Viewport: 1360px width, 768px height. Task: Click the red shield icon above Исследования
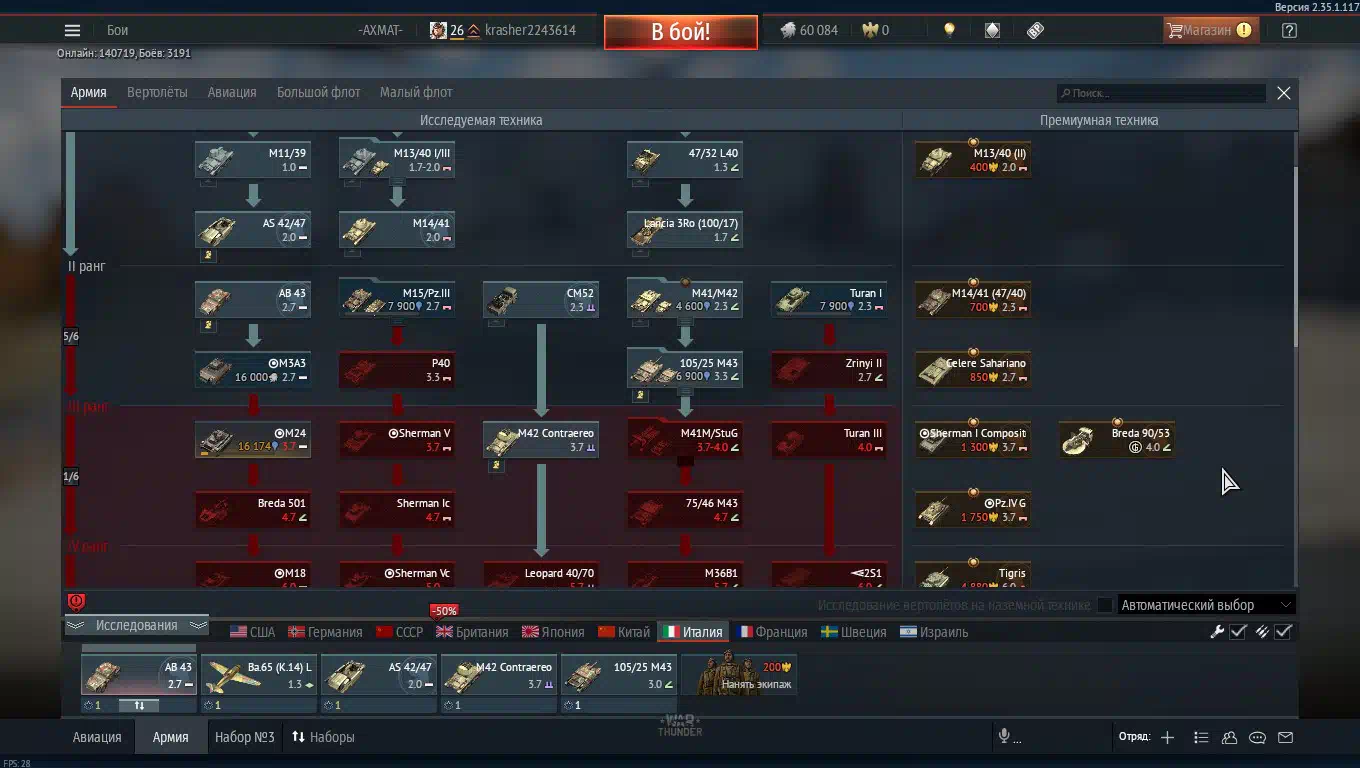pos(76,601)
